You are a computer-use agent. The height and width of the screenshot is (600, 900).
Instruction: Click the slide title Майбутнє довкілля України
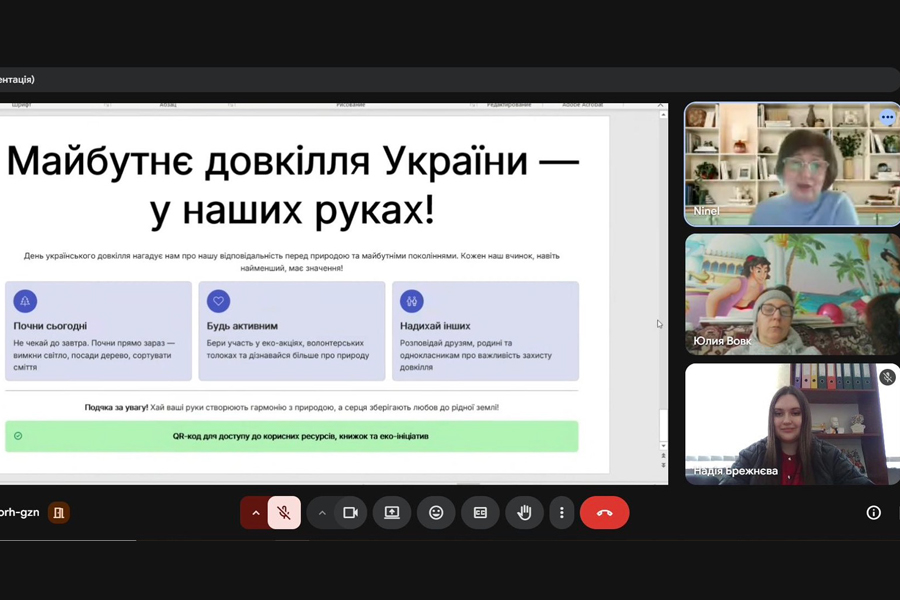tap(293, 186)
